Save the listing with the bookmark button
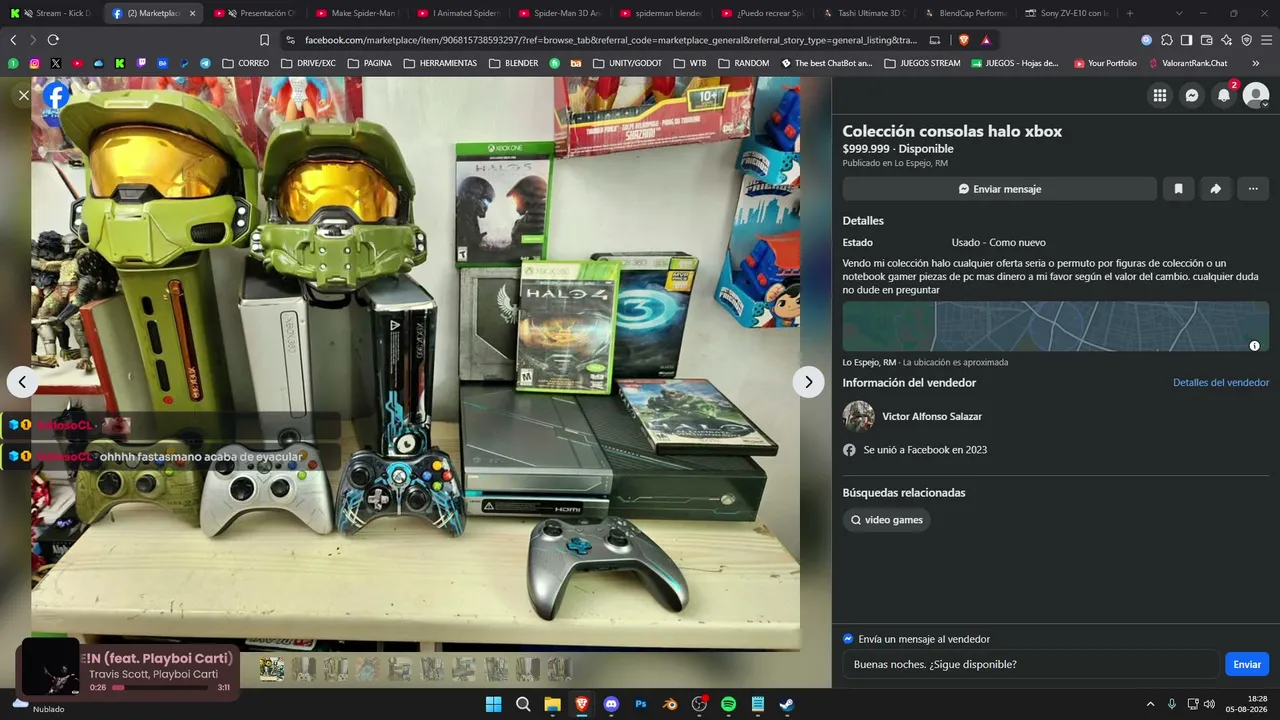Viewport: 1280px width, 720px height. coord(1178,189)
